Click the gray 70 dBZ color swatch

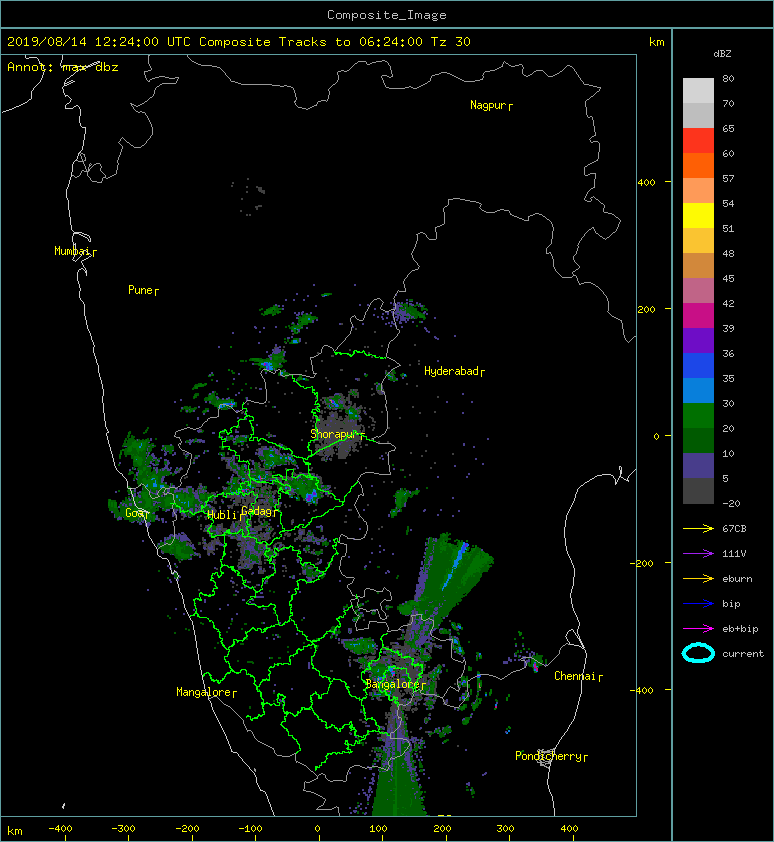[698, 115]
